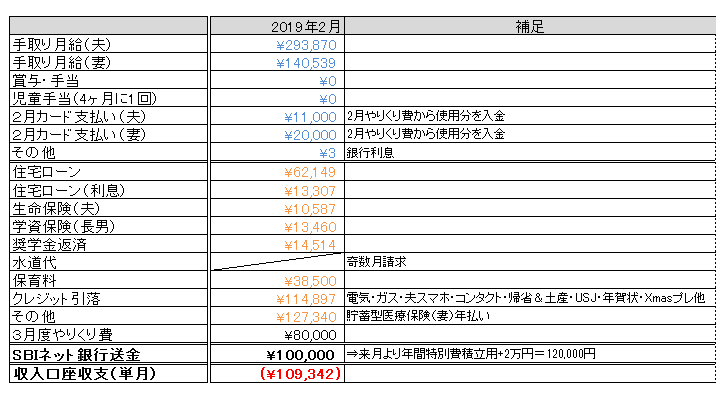Image resolution: width=728 pixels, height=400 pixels.
Task: Select the ¥80,000 amount cell
Action: [x=277, y=334]
